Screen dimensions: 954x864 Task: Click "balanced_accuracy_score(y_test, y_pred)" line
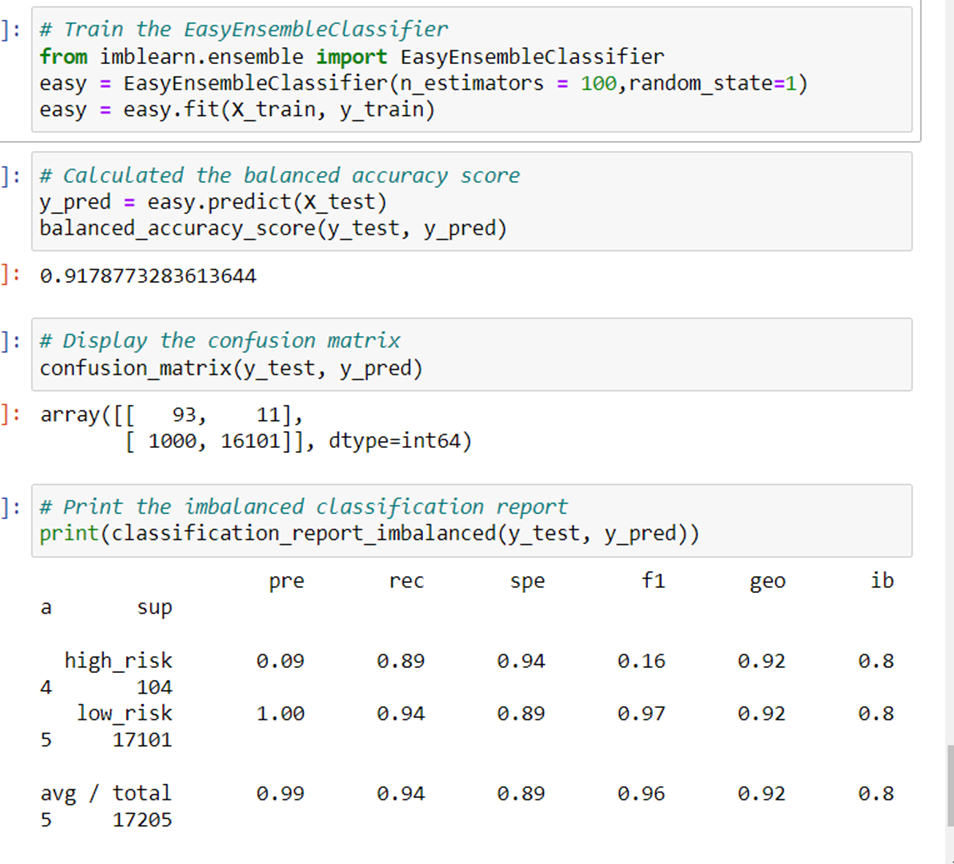pos(273,229)
